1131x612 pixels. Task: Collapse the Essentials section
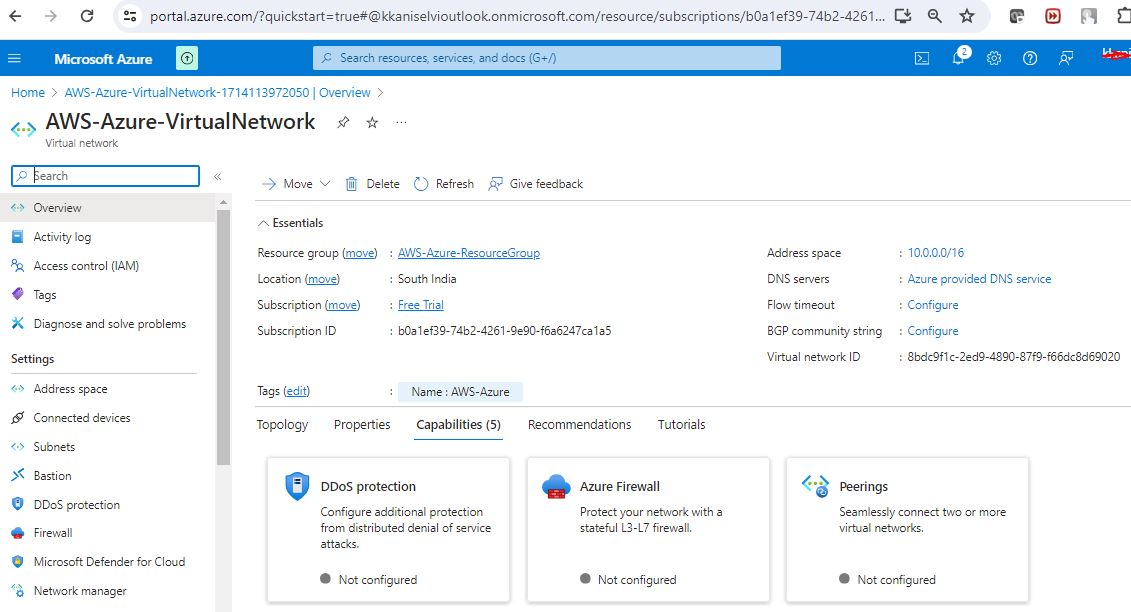click(x=264, y=223)
